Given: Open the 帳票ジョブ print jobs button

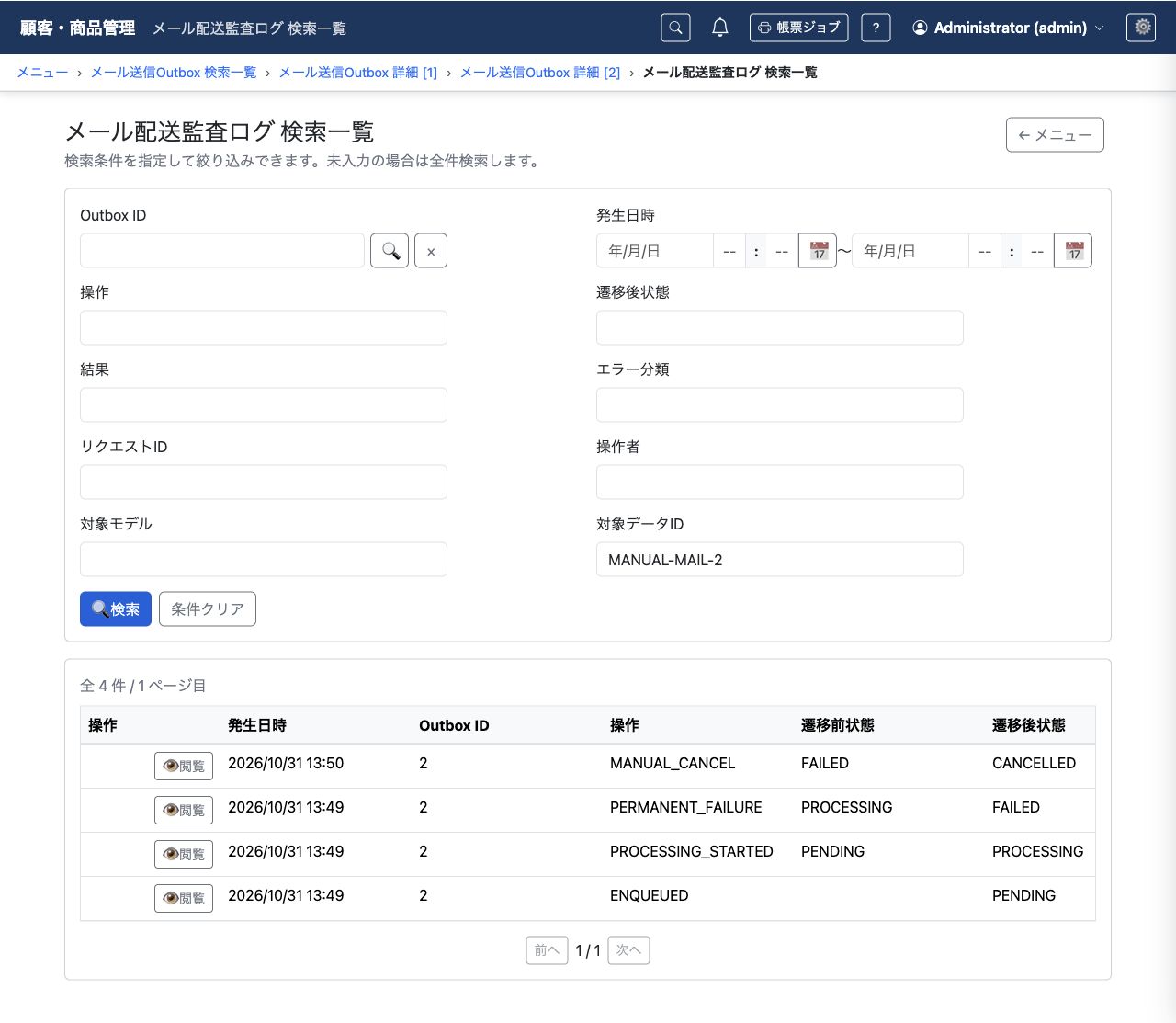Looking at the screenshot, I should (x=798, y=28).
